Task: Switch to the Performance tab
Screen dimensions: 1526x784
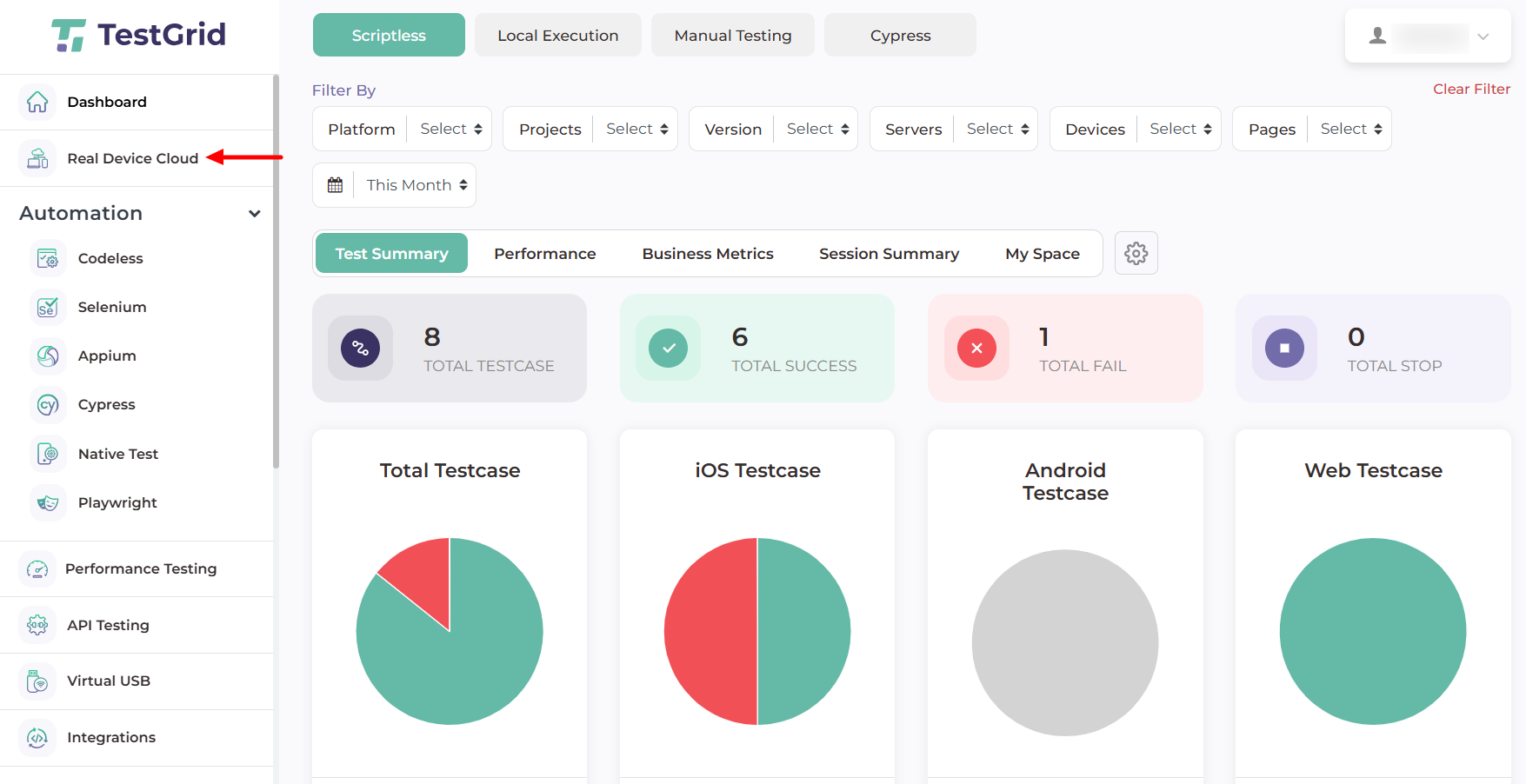Action: 544,254
